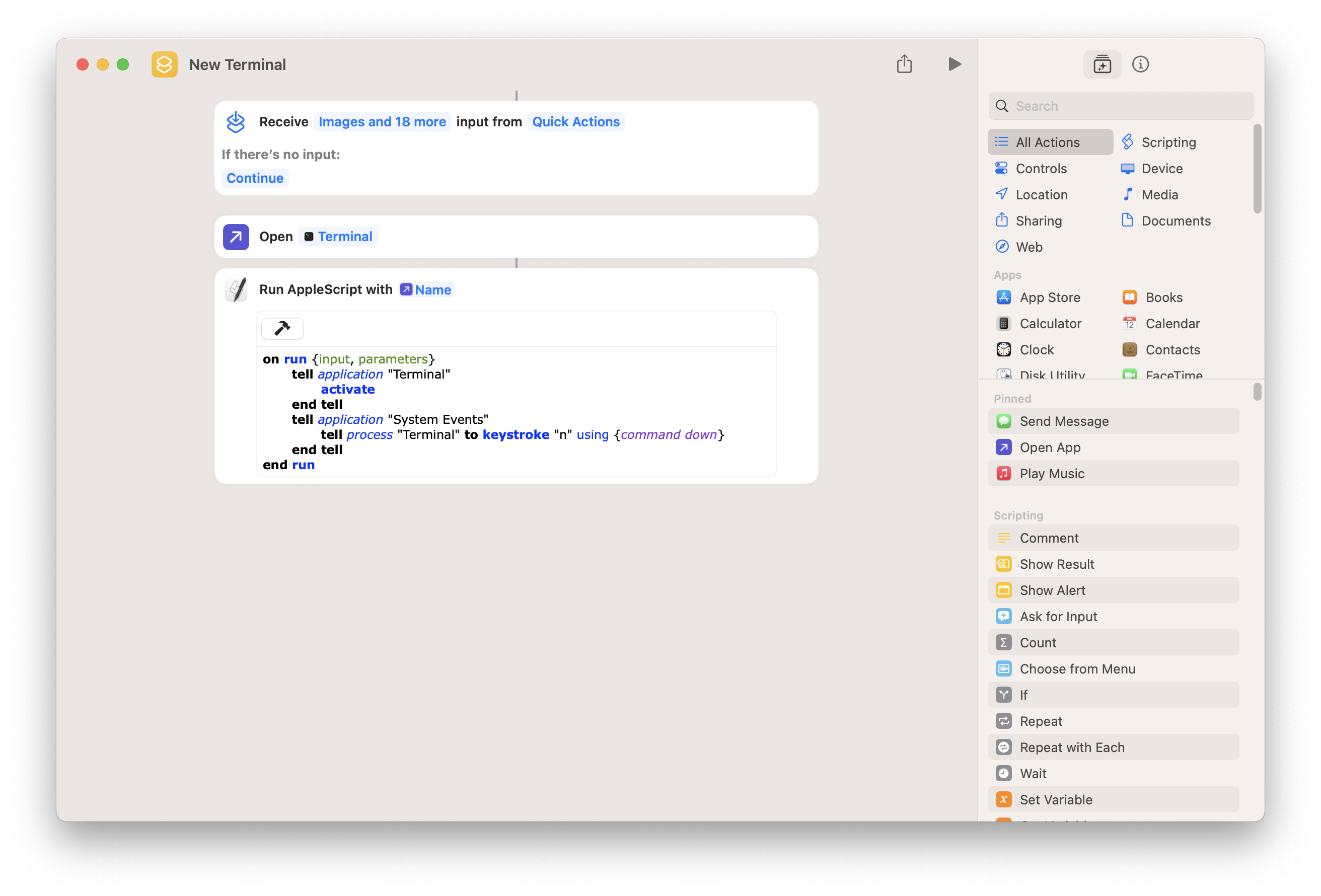Select the All Actions category
The image size is (1321, 896).
1049,142
